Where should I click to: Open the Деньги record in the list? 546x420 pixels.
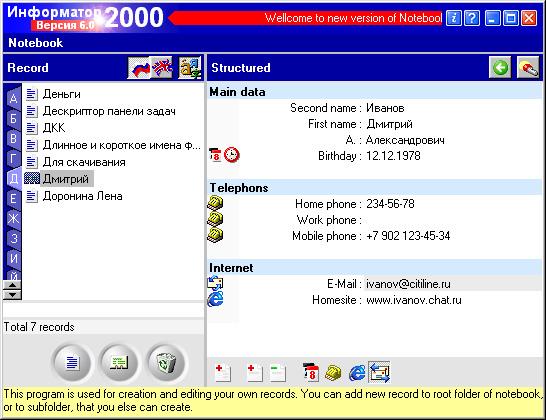coord(61,94)
